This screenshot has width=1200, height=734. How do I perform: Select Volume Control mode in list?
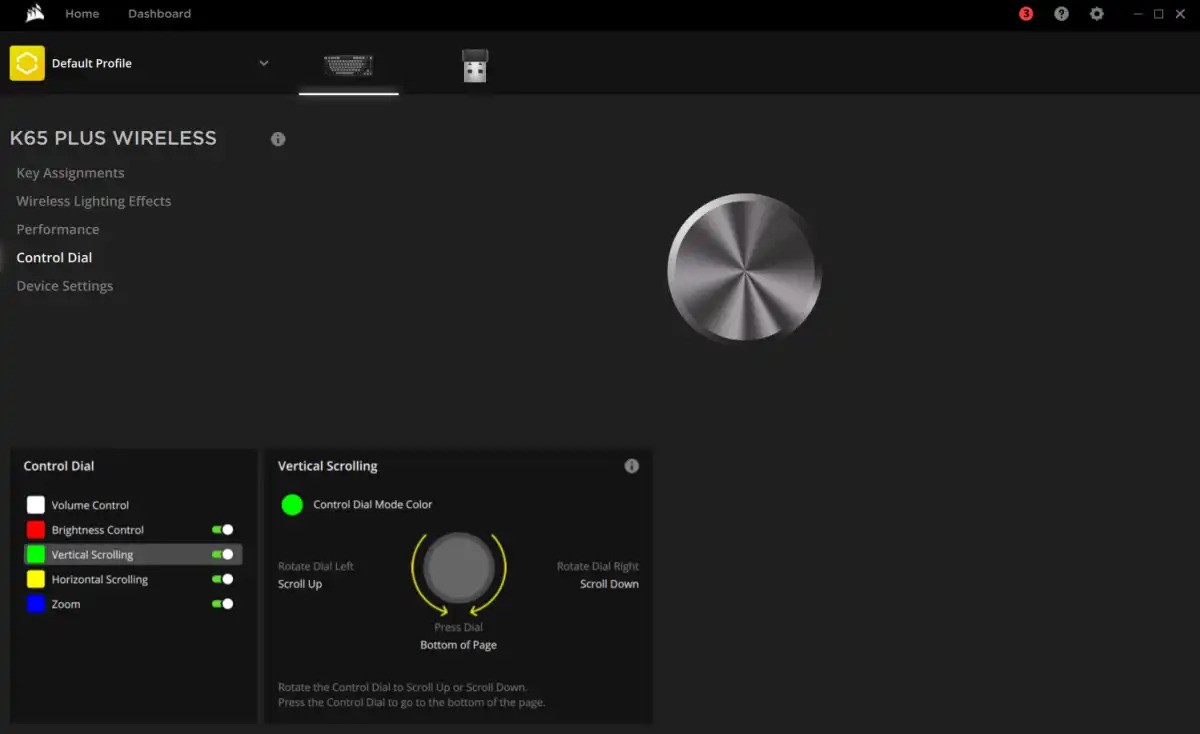pos(90,505)
